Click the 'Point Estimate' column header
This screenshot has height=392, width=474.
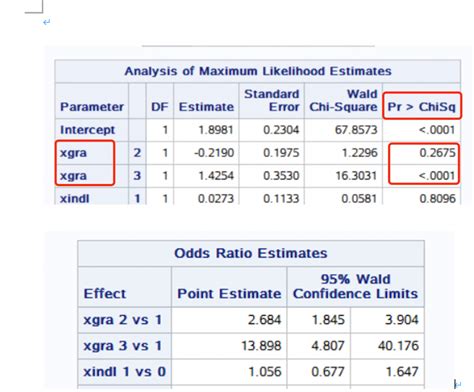pyautogui.click(x=229, y=294)
